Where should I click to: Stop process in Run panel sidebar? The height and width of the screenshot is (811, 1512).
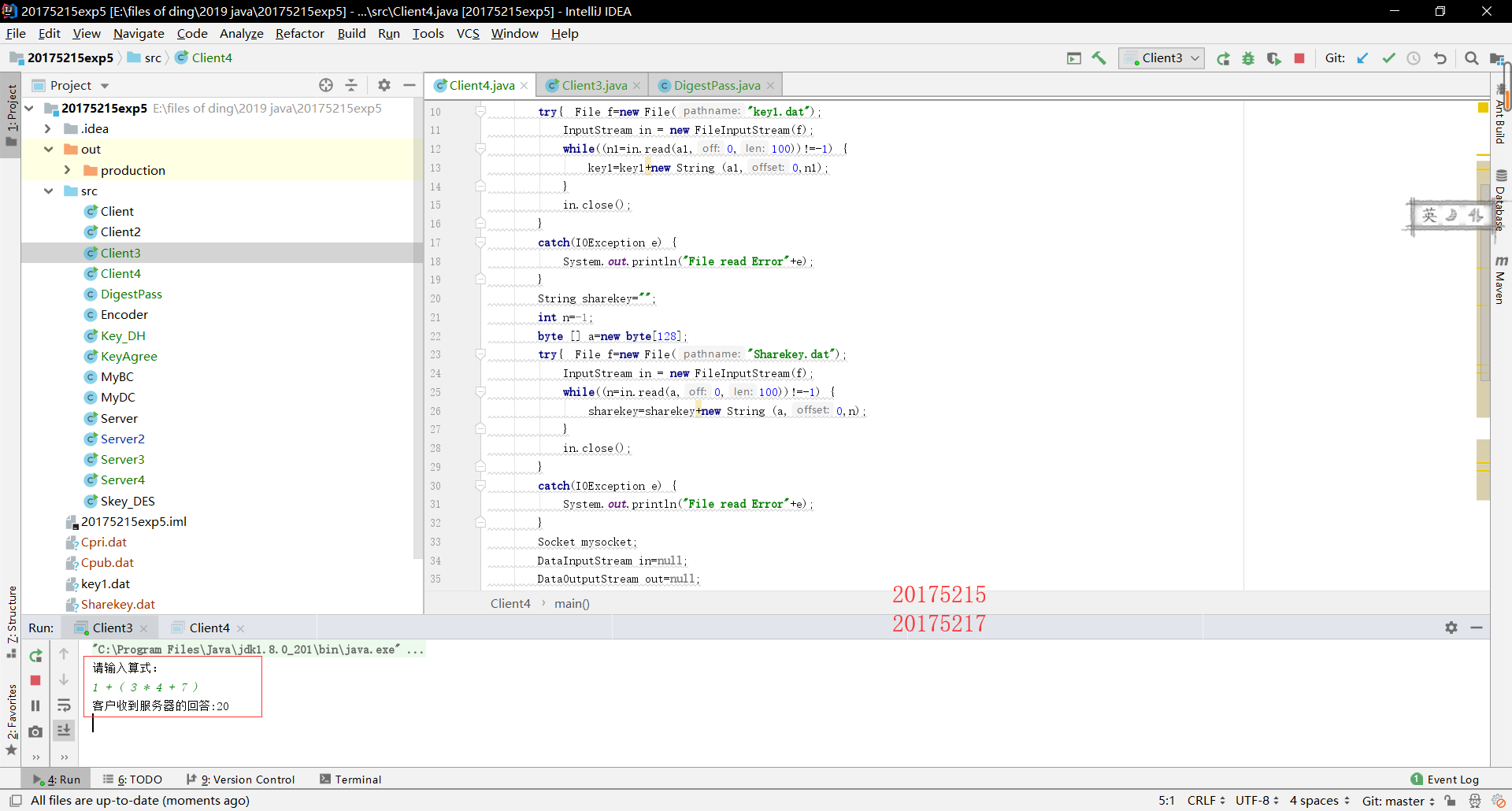click(x=35, y=680)
